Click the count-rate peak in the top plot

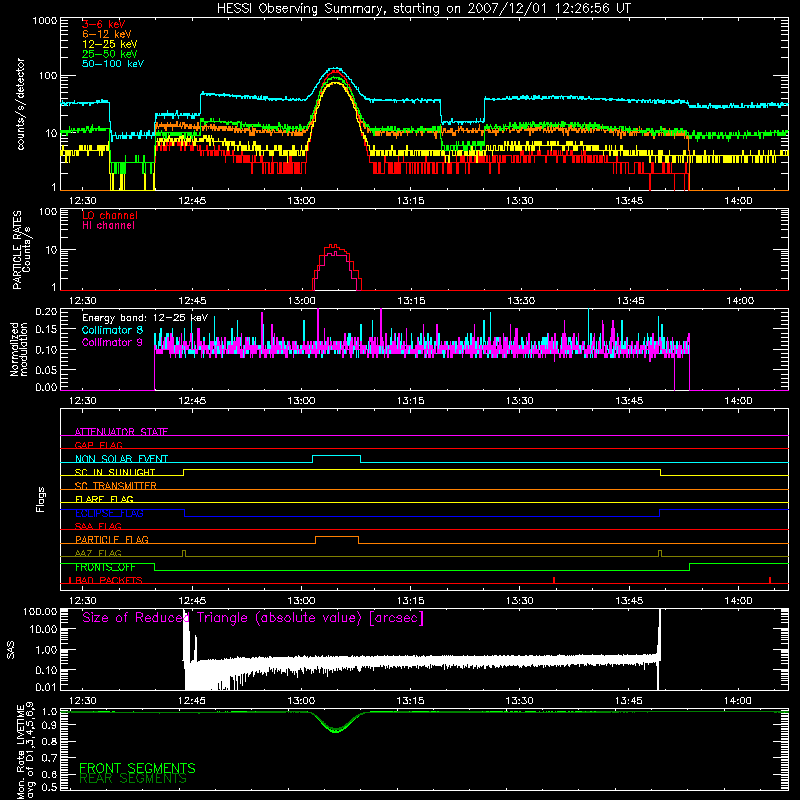coord(335,69)
